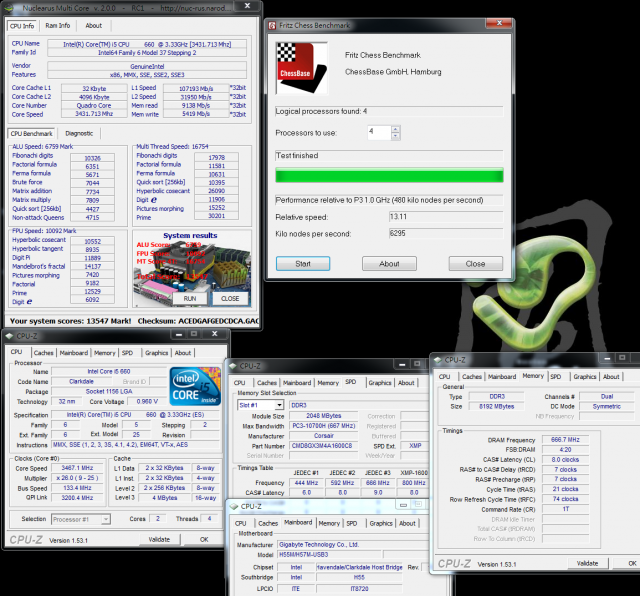This screenshot has width=640, height=596.
Task: Click the green benchmark progress bar
Action: [x=389, y=176]
